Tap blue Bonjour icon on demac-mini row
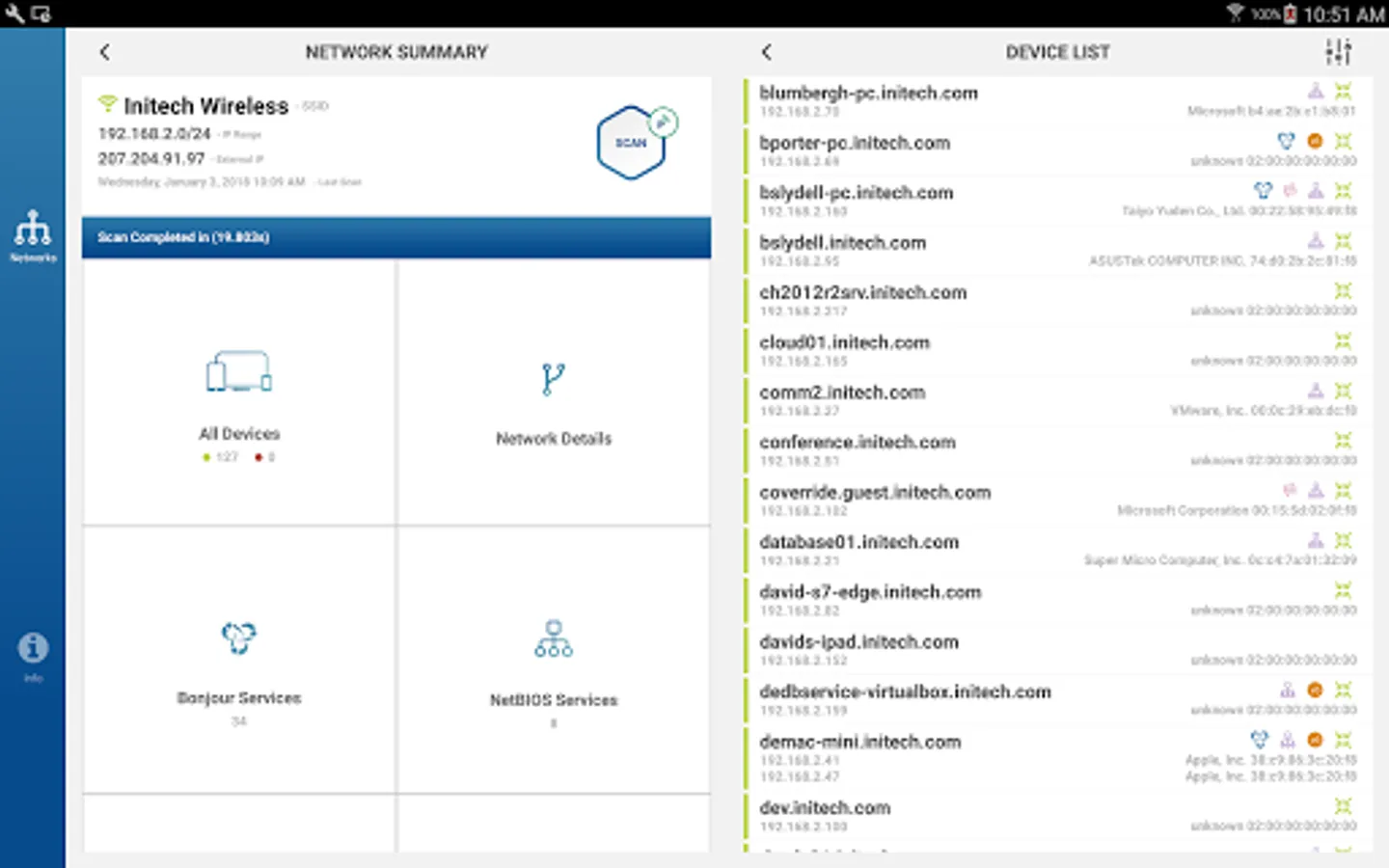The height and width of the screenshot is (868, 1389). pyautogui.click(x=1259, y=740)
